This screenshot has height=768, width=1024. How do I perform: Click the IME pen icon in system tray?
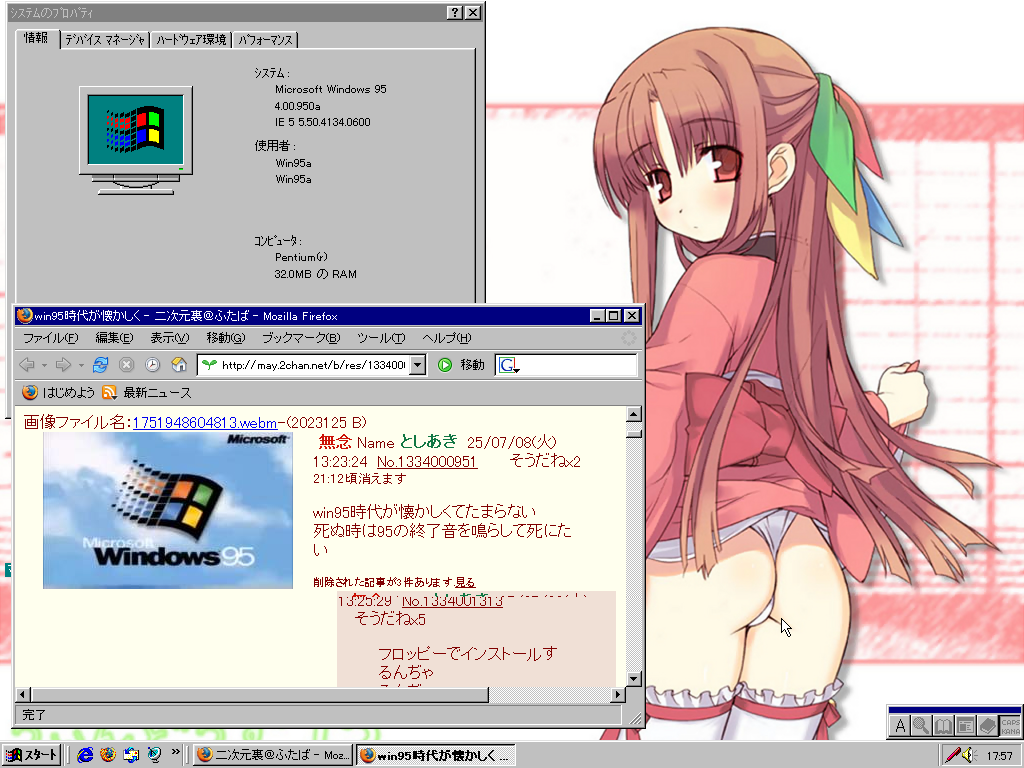(x=953, y=756)
